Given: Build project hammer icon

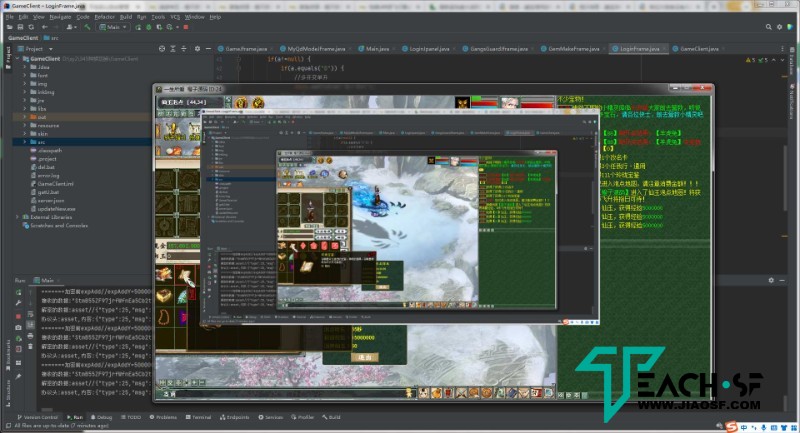Looking at the screenshot, I should (87, 27).
